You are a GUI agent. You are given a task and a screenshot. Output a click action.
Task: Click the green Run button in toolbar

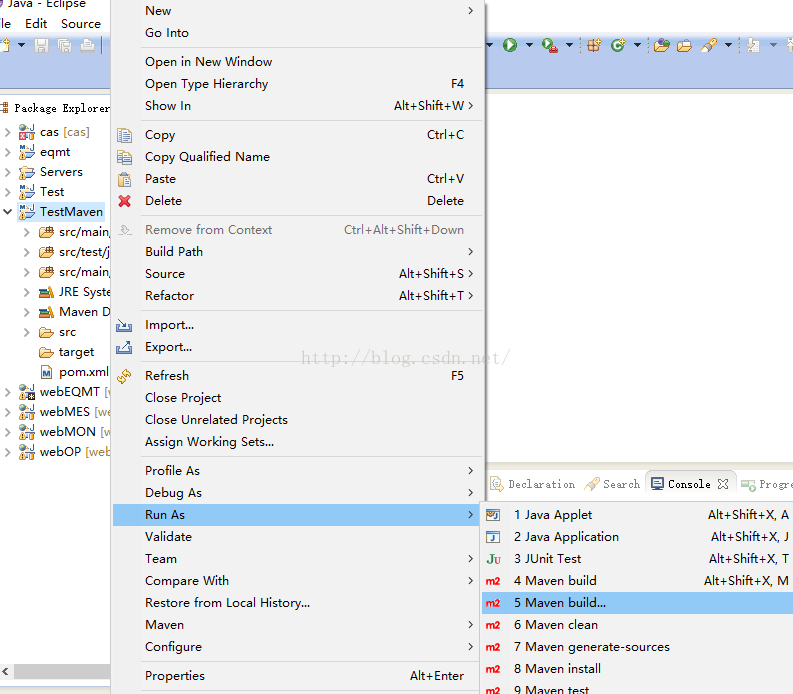pyautogui.click(x=510, y=45)
